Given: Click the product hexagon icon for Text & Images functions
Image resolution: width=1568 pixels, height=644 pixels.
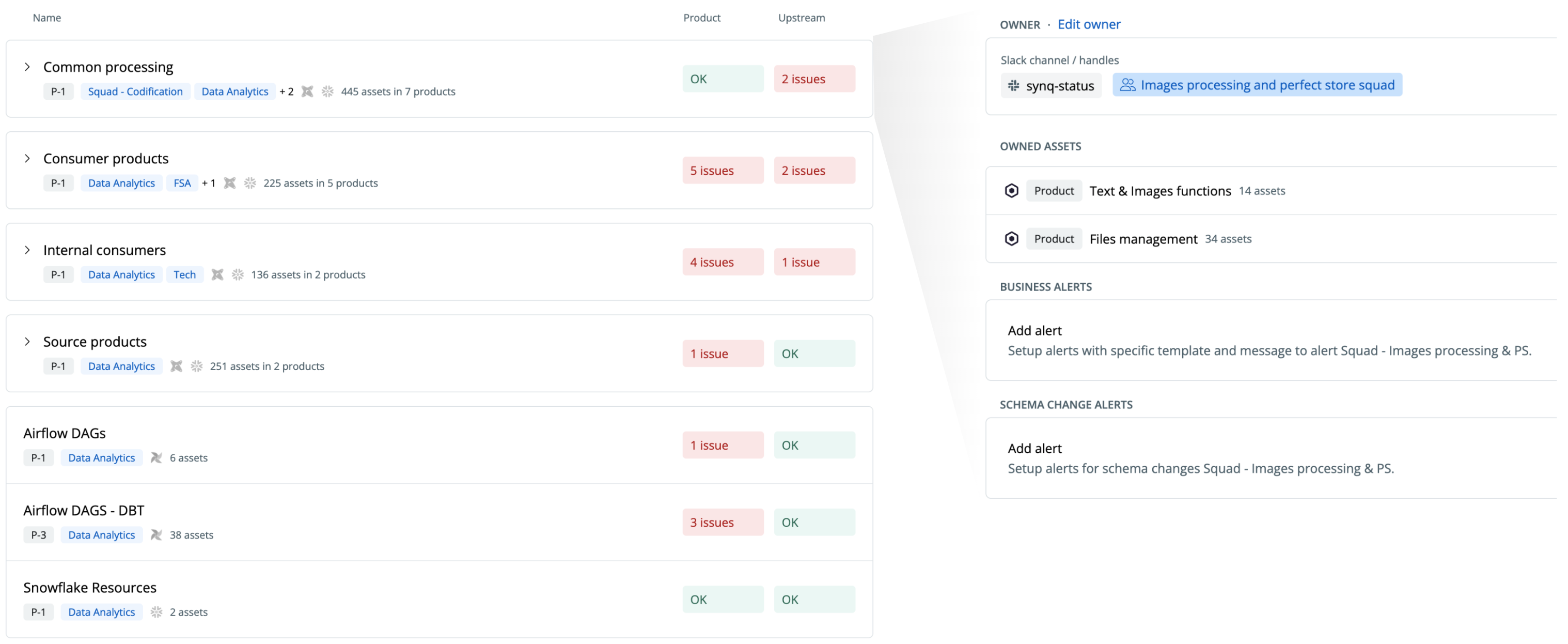Looking at the screenshot, I should (x=1011, y=191).
